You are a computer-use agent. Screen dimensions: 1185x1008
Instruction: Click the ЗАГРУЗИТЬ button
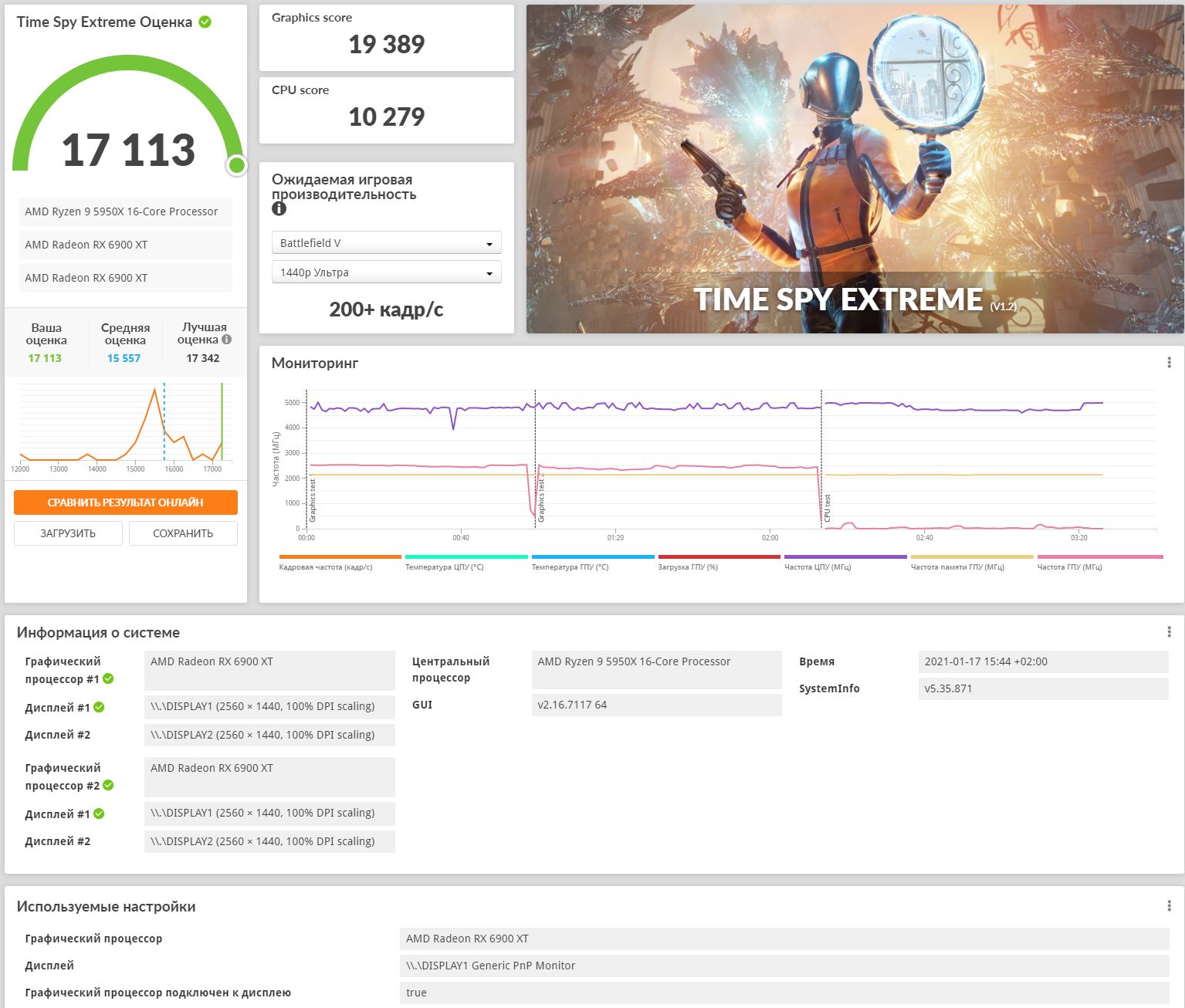tap(68, 533)
